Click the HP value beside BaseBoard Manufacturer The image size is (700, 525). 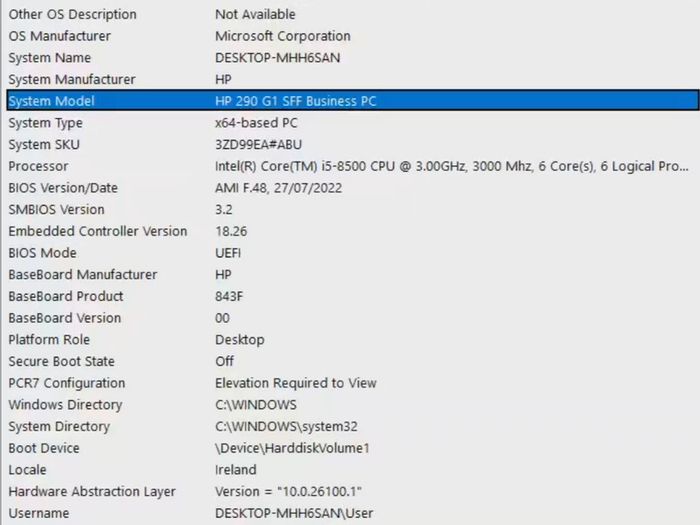pyautogui.click(x=223, y=275)
